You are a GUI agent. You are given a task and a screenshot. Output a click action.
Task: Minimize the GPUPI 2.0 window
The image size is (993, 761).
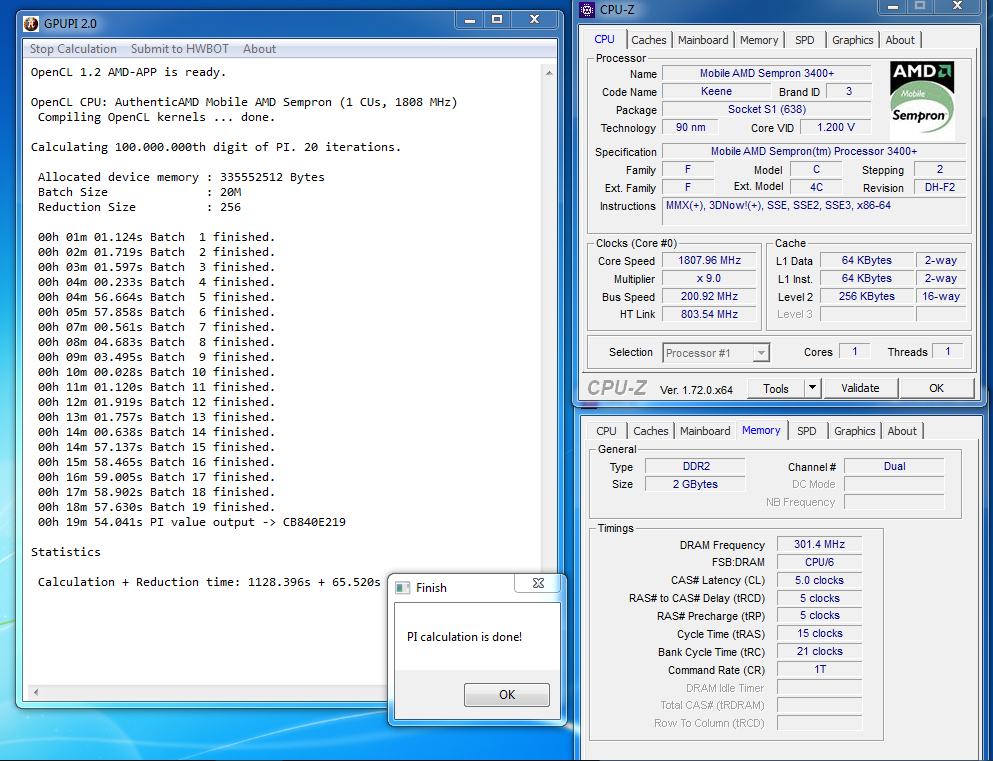[470, 20]
